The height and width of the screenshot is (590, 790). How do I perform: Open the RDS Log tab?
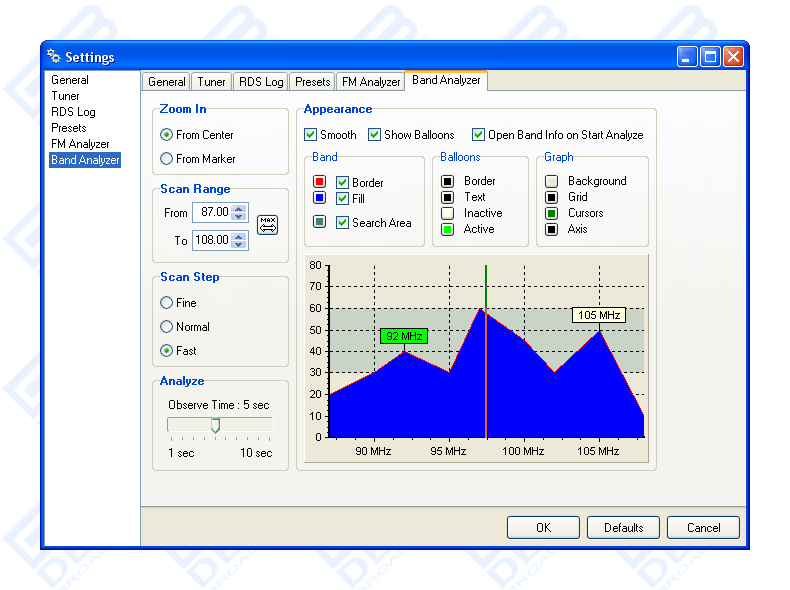(261, 82)
